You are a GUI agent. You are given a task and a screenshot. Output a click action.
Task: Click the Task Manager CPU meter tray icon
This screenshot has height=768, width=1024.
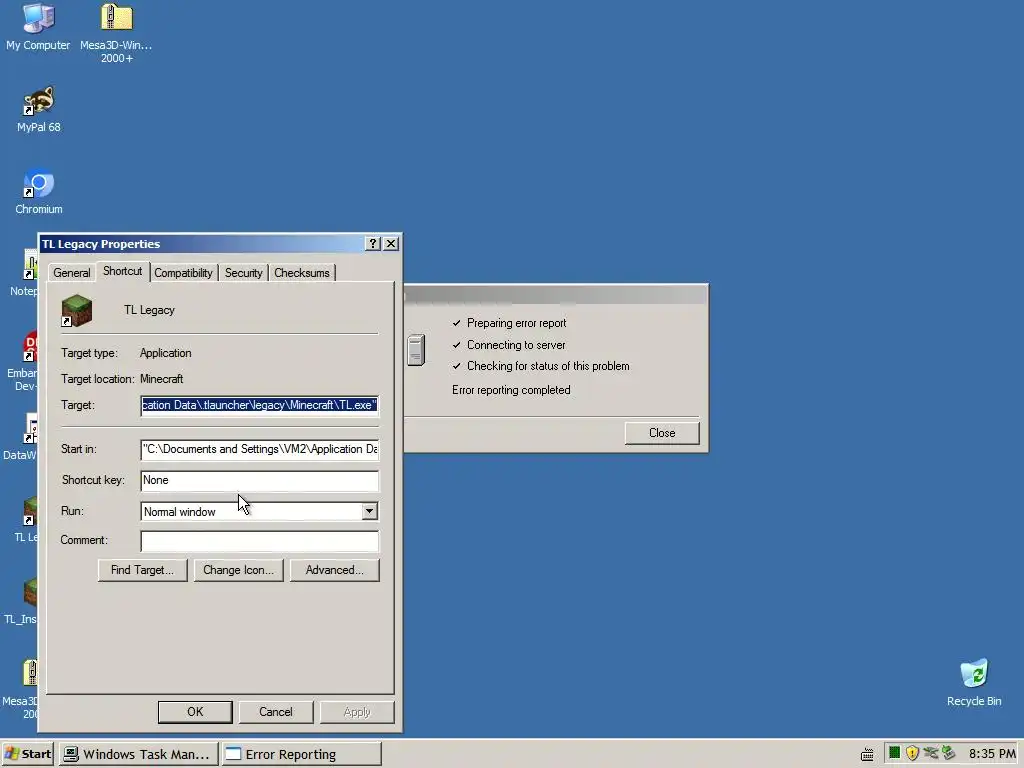894,753
